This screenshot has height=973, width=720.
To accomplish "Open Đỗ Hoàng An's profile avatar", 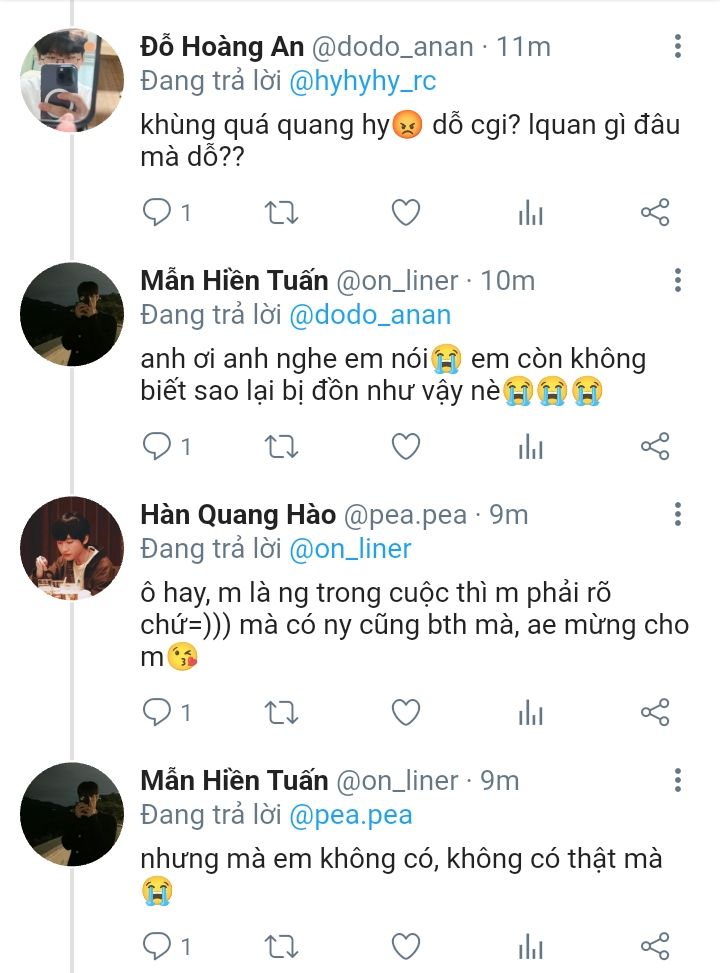I will (72, 80).
